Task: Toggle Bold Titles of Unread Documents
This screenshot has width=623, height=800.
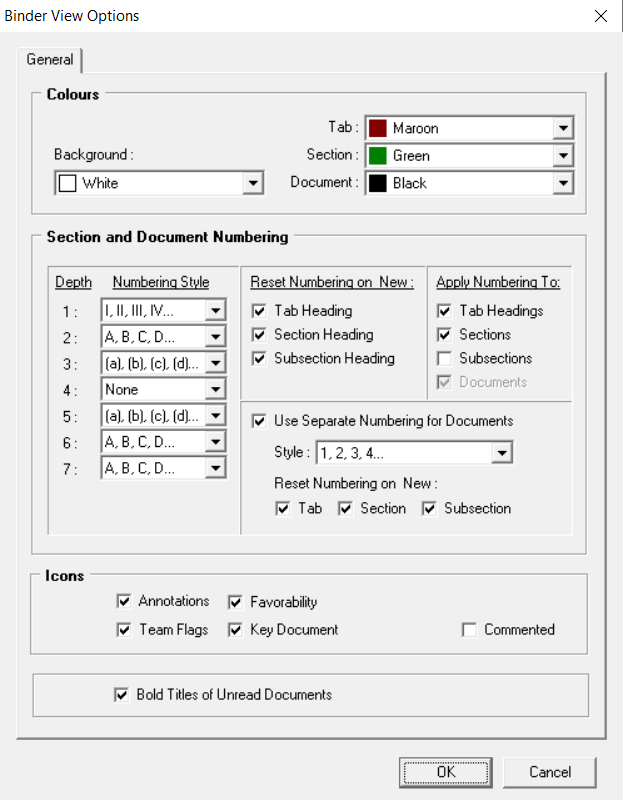Action: click(121, 695)
